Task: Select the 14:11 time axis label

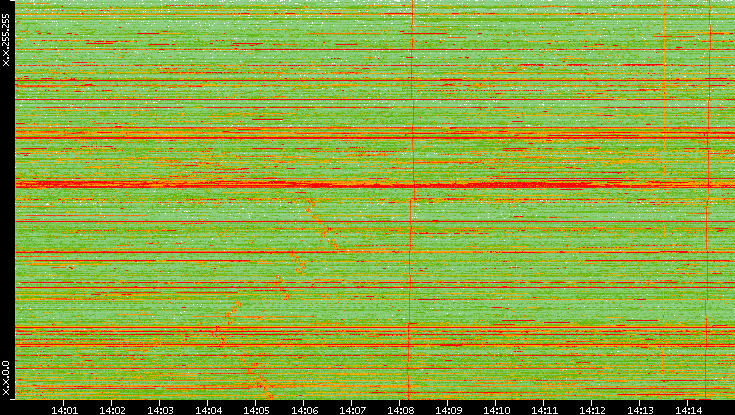Action: [x=544, y=410]
